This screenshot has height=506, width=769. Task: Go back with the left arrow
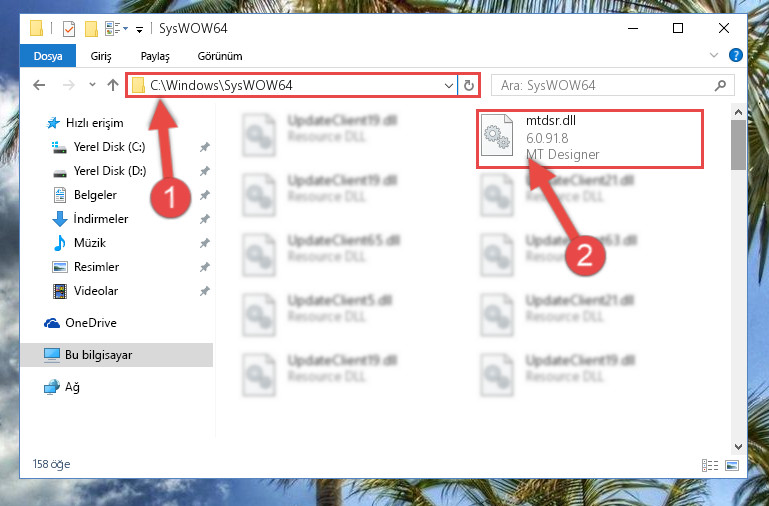tap(39, 85)
